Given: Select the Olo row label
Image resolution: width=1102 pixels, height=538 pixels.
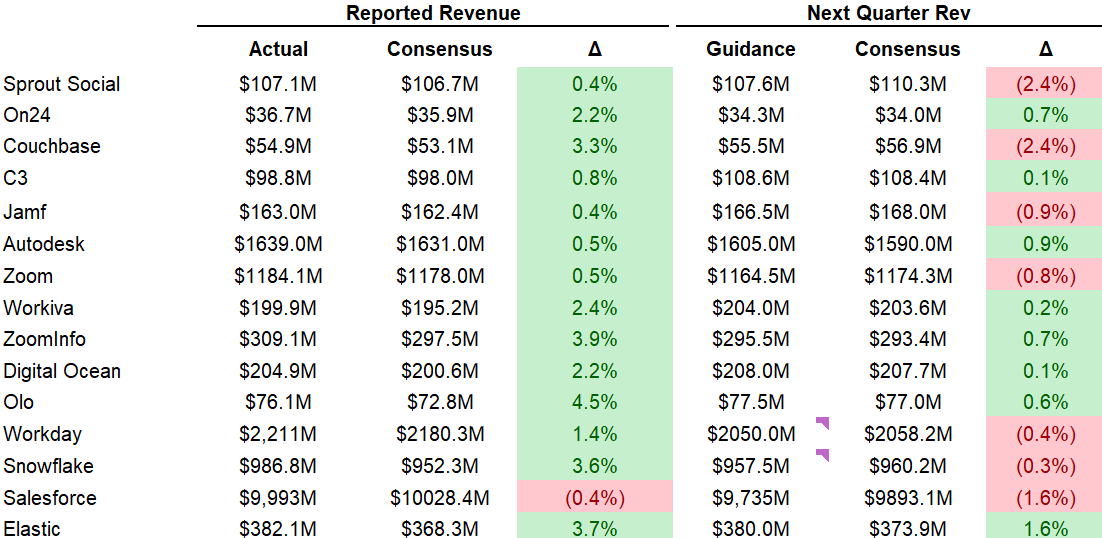Looking at the screenshot, I should [18, 402].
